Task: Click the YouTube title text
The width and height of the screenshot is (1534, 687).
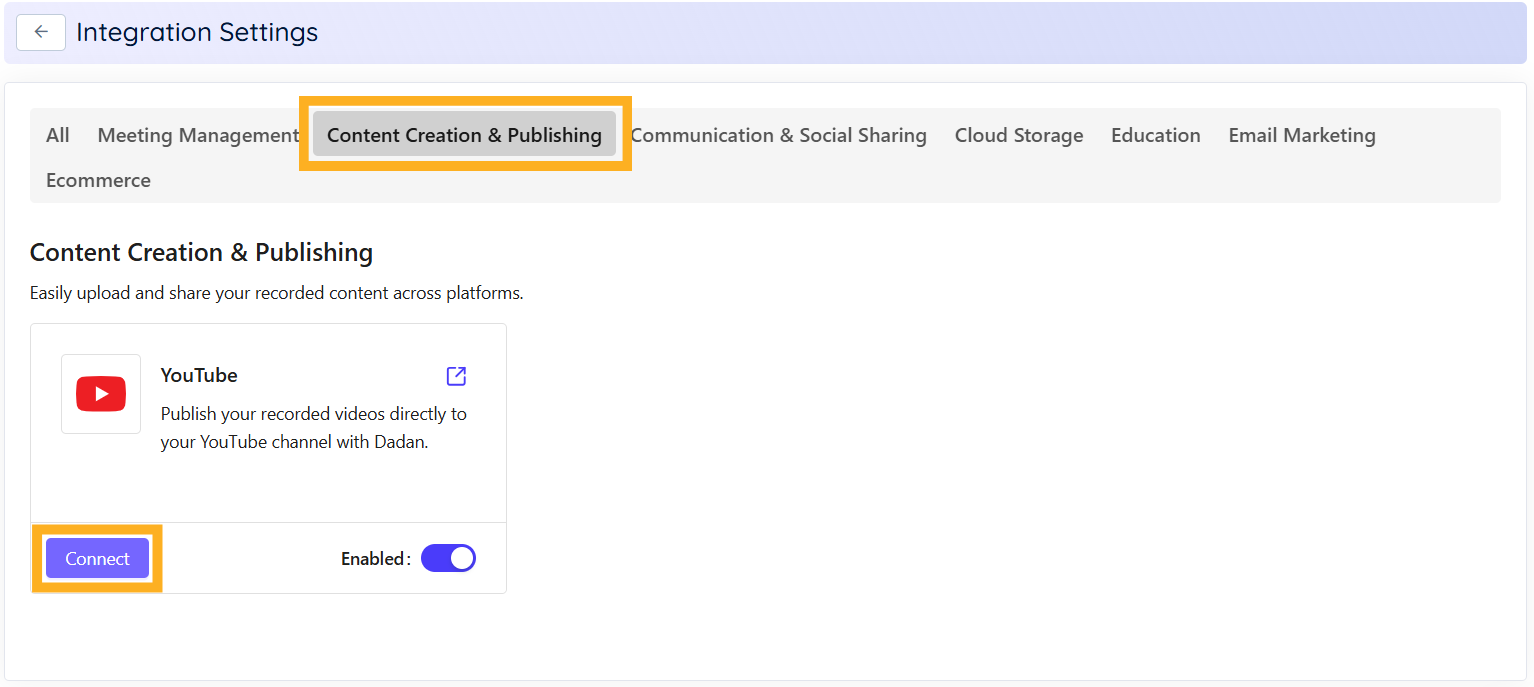Action: click(198, 375)
